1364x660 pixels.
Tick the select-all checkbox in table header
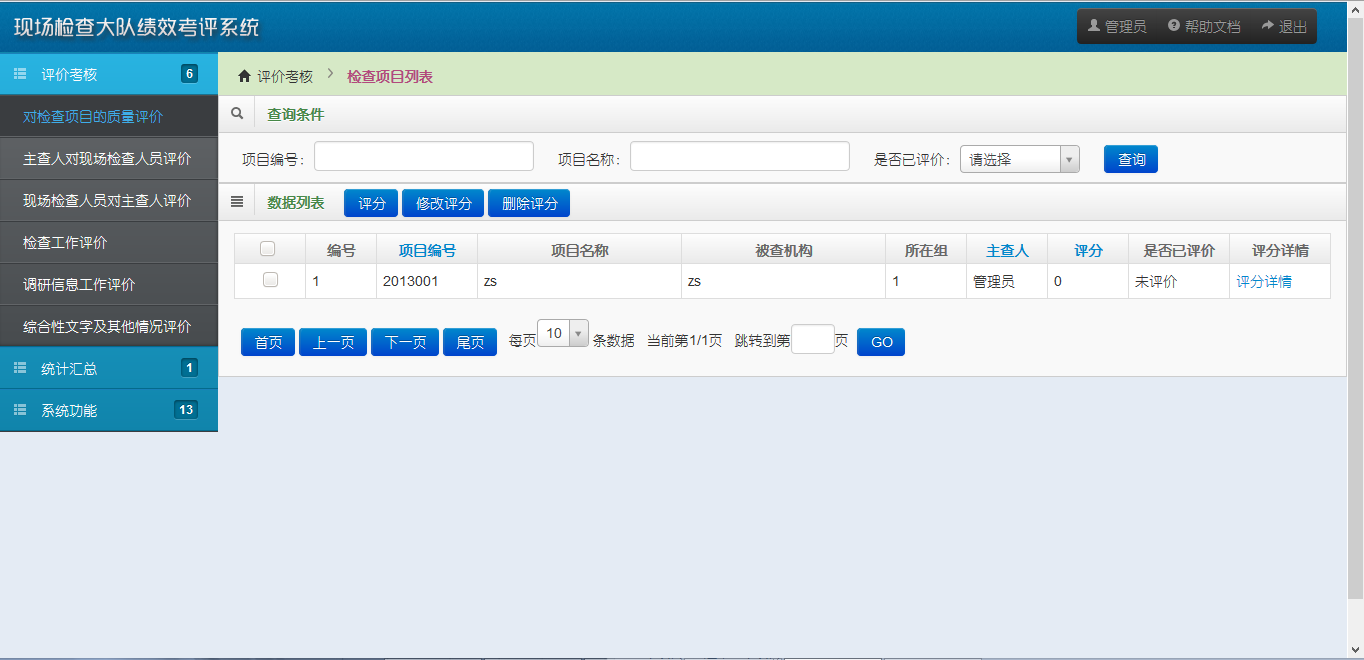(x=268, y=249)
